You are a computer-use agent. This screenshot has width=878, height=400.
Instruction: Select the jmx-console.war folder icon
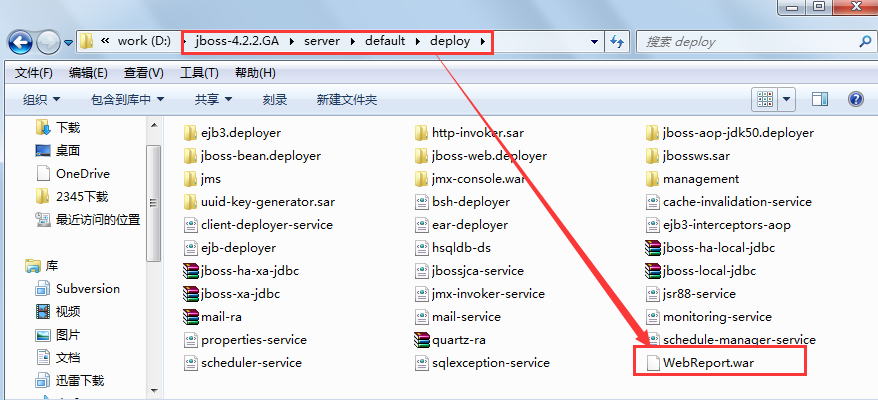[422, 179]
